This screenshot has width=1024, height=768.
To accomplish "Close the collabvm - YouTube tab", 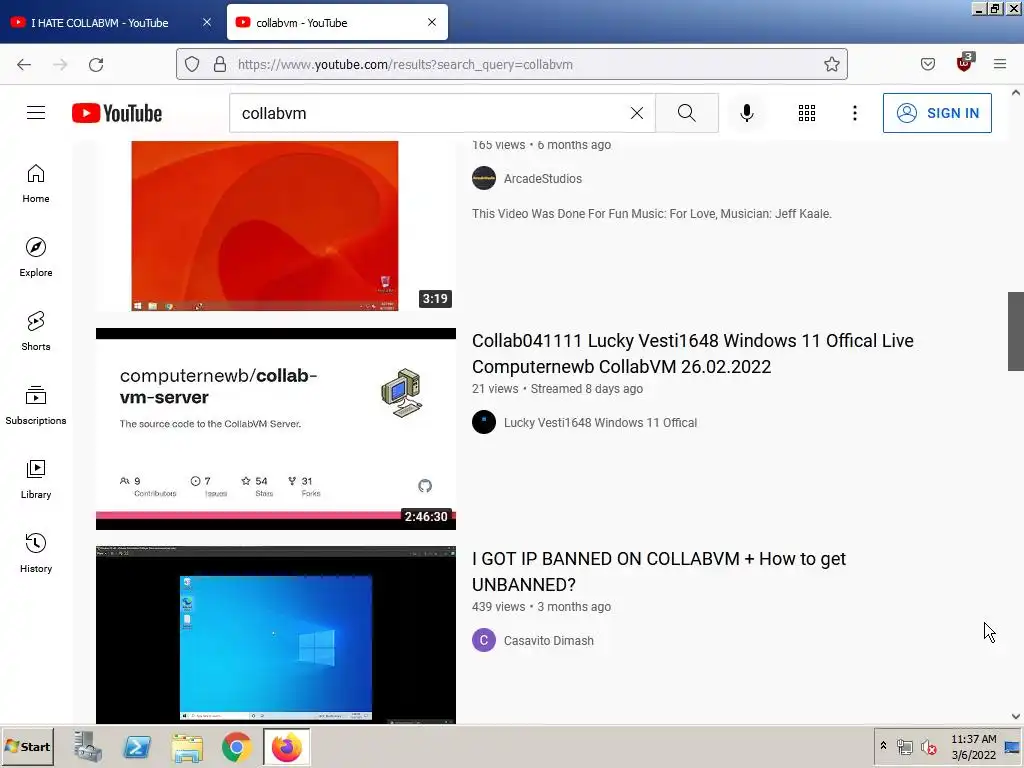I will (x=432, y=22).
